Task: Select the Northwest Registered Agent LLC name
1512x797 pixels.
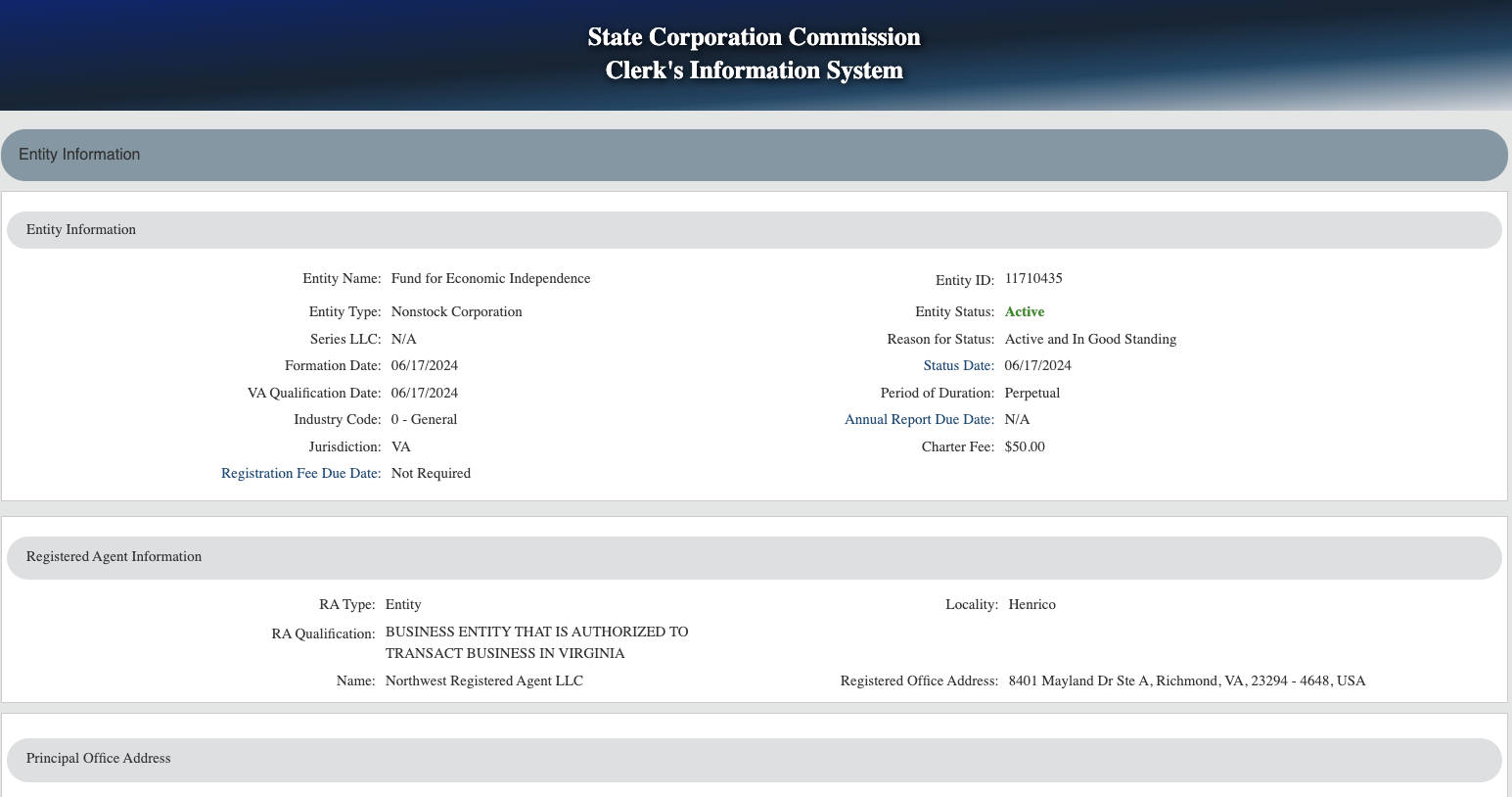Action: (483, 680)
